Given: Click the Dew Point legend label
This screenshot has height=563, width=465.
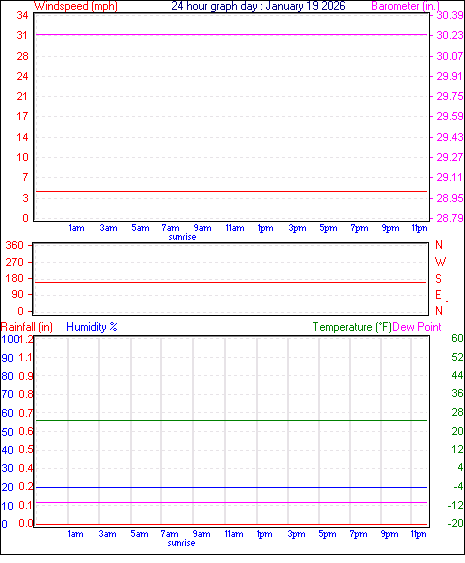Looking at the screenshot, I should (x=417, y=327).
